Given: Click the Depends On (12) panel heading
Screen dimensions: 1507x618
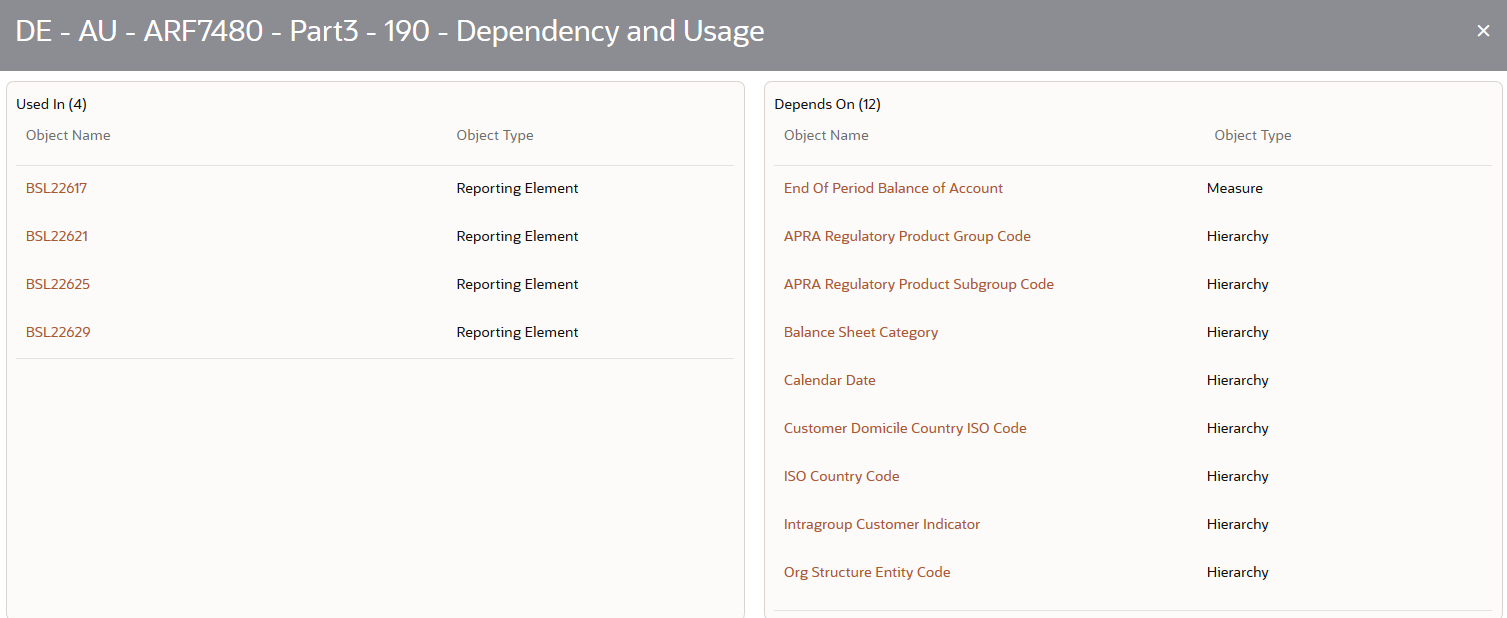Looking at the screenshot, I should coord(826,103).
